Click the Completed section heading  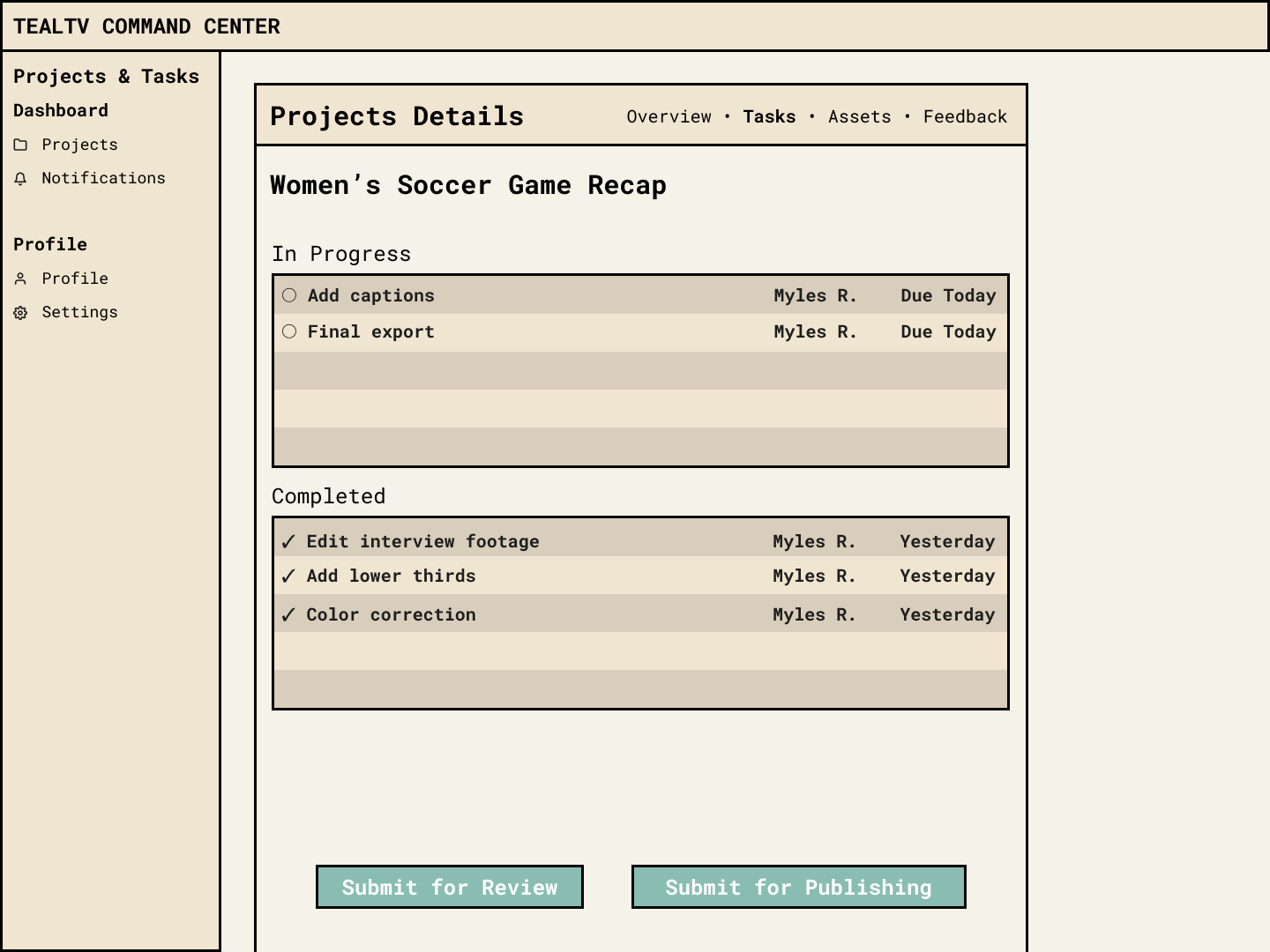[x=328, y=496]
